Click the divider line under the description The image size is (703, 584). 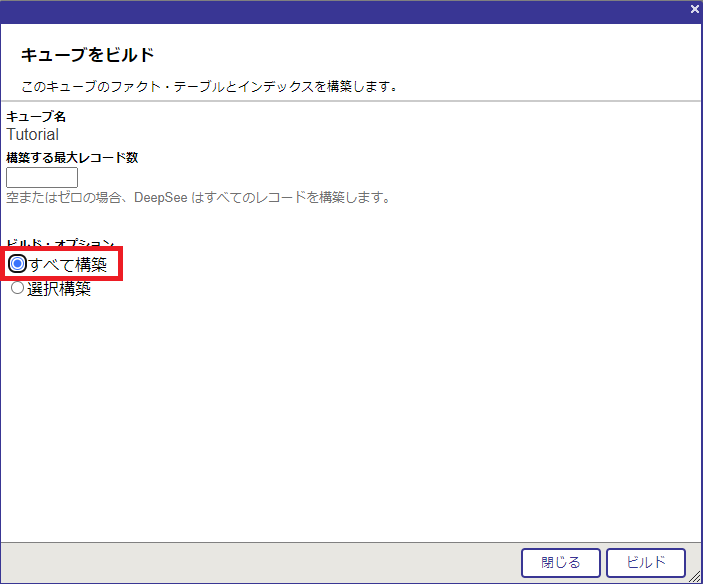point(350,100)
